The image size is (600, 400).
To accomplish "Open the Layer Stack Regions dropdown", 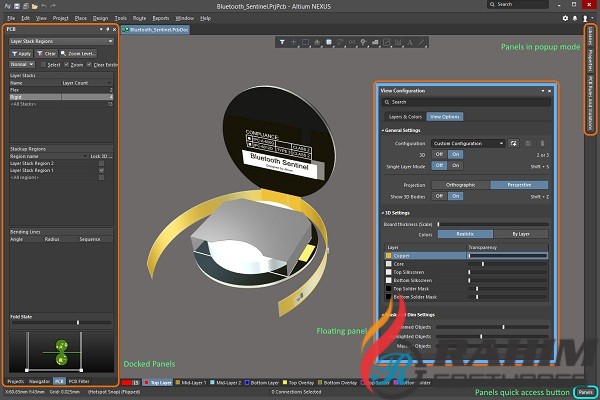I will (x=61, y=41).
